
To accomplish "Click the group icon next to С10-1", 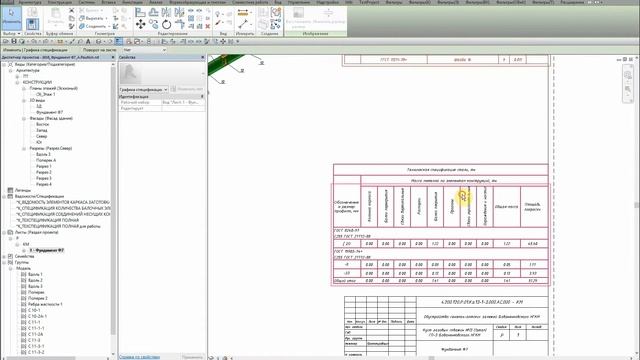I will pos(24,310).
